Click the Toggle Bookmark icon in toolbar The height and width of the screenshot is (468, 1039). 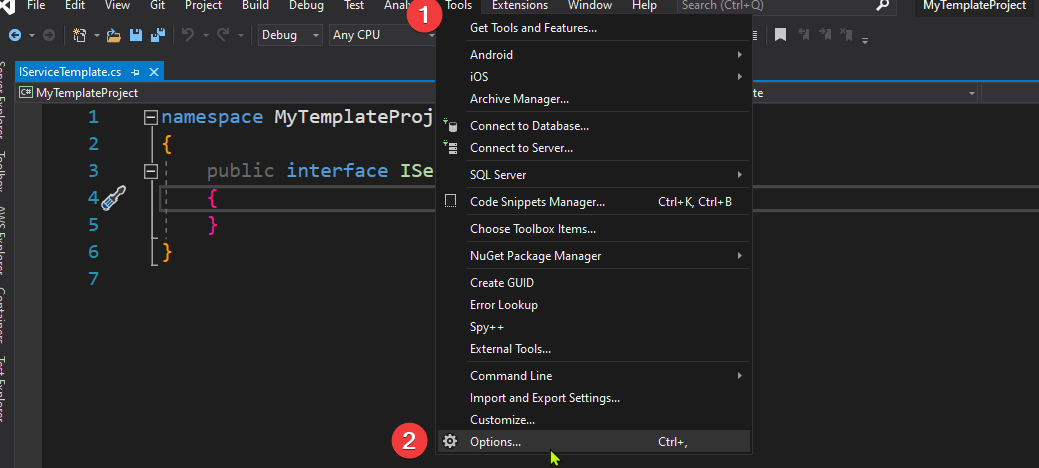pyautogui.click(x=781, y=35)
